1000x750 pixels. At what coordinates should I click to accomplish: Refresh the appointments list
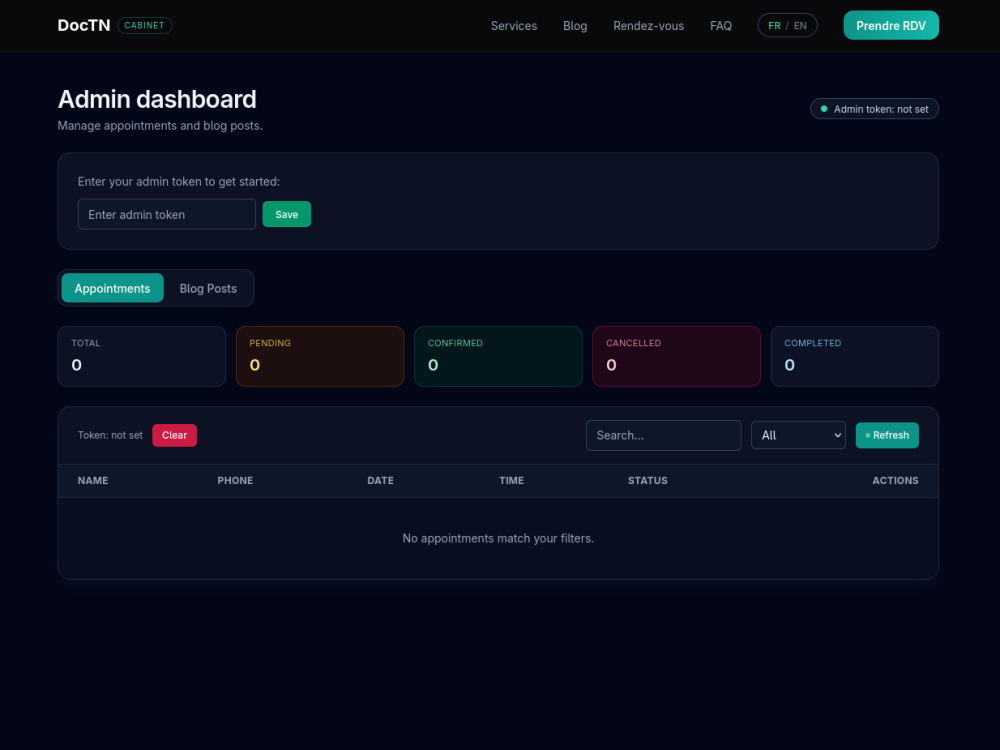pyautogui.click(x=887, y=436)
